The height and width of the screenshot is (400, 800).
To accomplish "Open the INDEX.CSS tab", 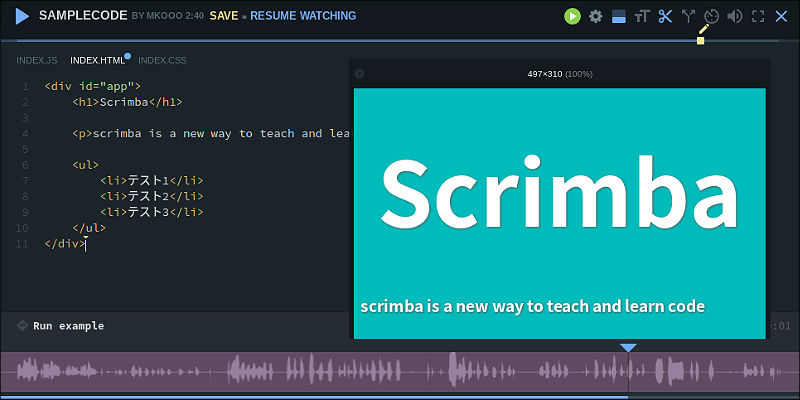I will (x=162, y=60).
